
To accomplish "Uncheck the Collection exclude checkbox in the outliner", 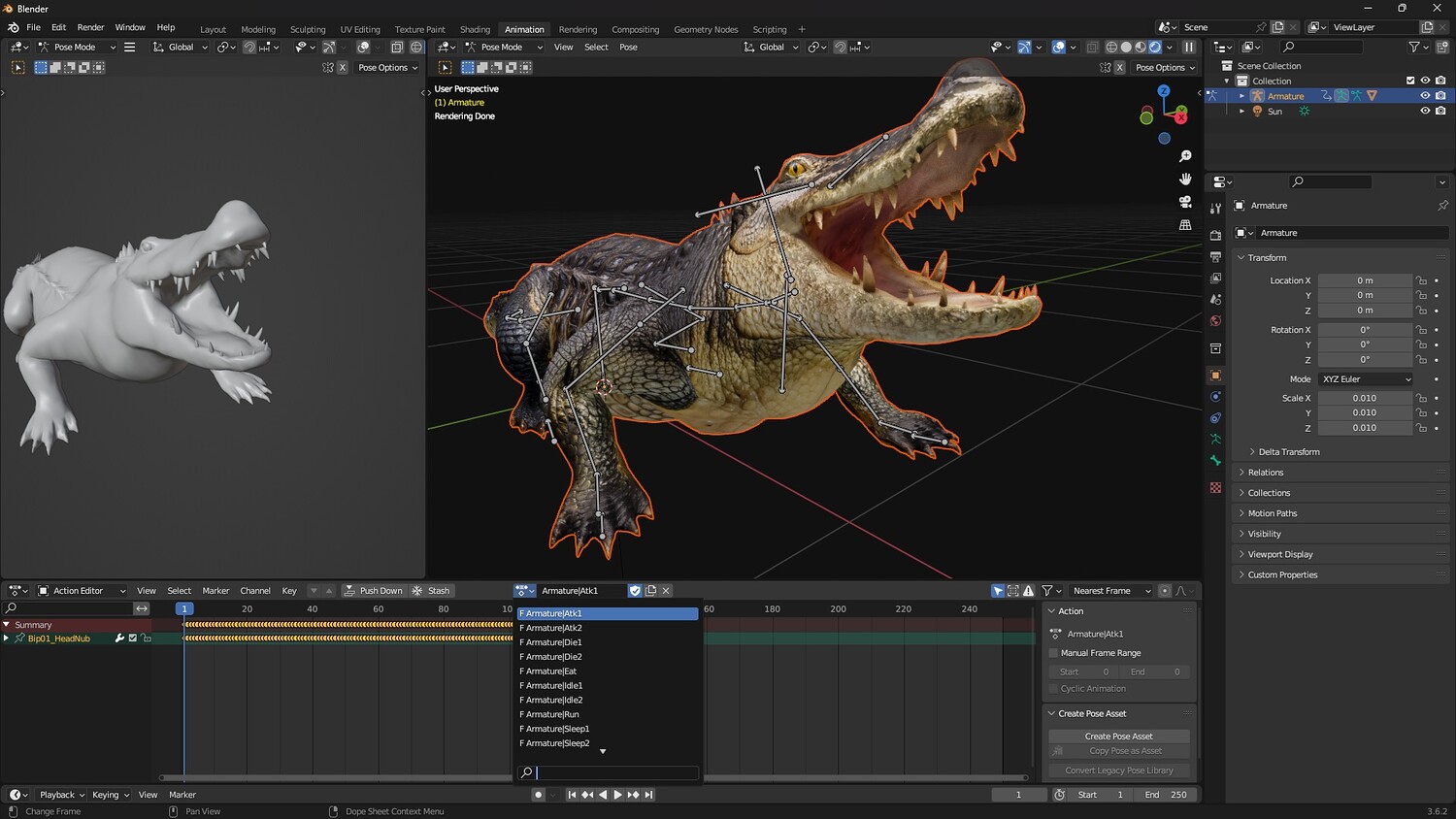I will tap(1410, 81).
